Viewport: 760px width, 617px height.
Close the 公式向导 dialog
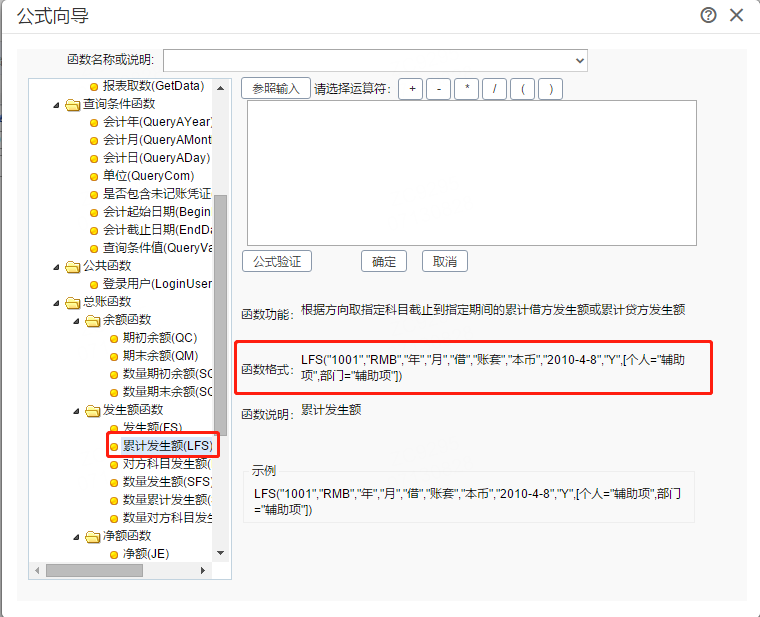pyautogui.click(x=736, y=16)
